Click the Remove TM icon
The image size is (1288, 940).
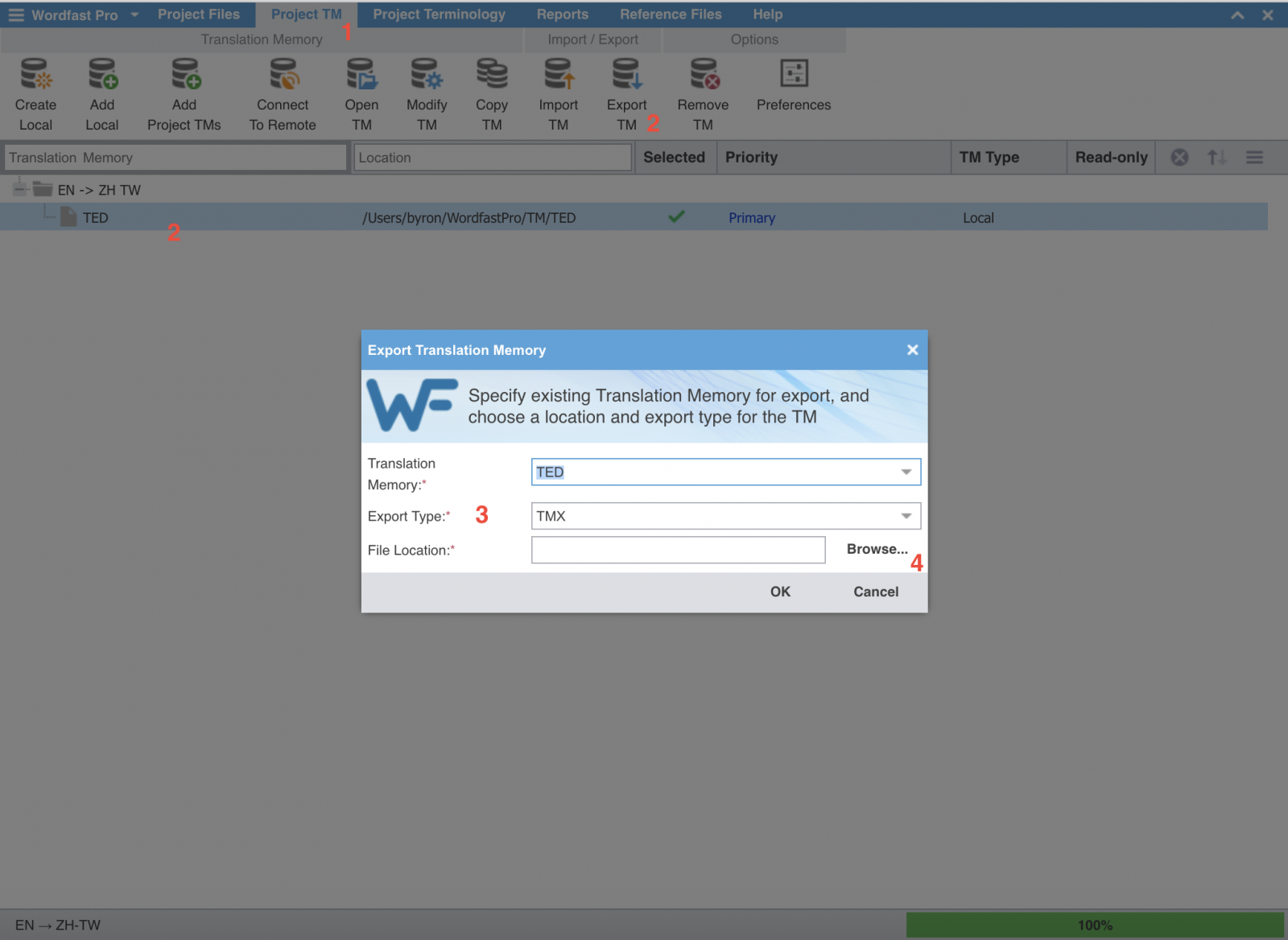click(704, 74)
